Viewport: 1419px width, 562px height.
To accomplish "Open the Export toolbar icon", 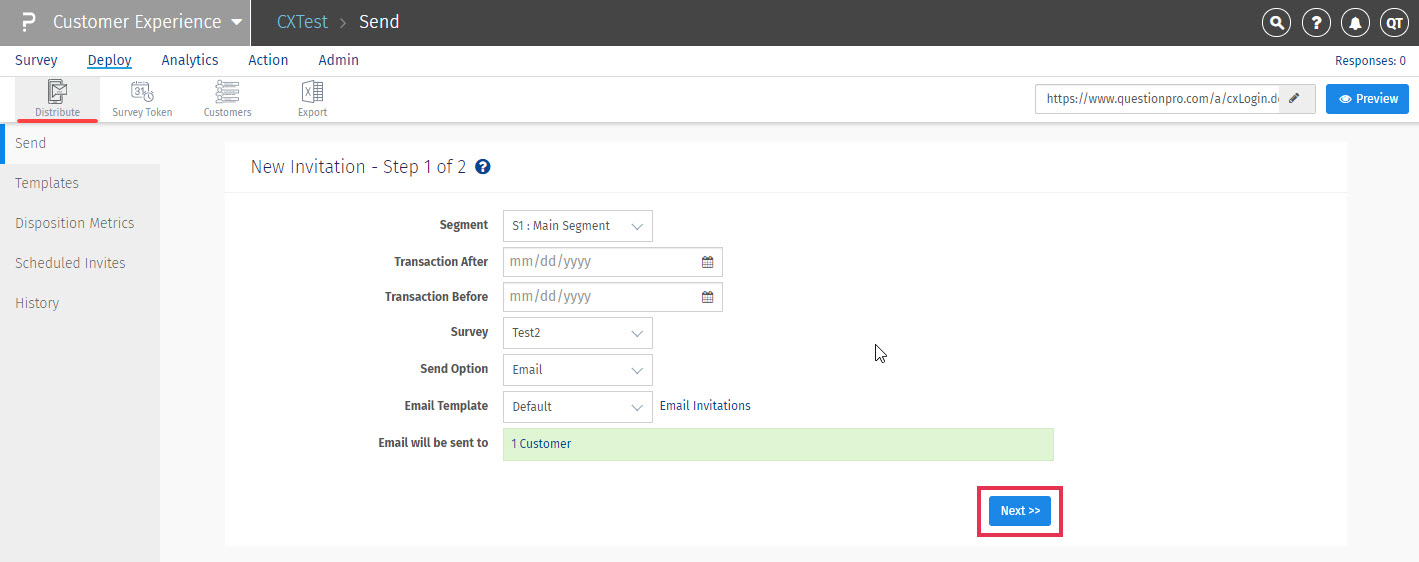I will (x=312, y=99).
